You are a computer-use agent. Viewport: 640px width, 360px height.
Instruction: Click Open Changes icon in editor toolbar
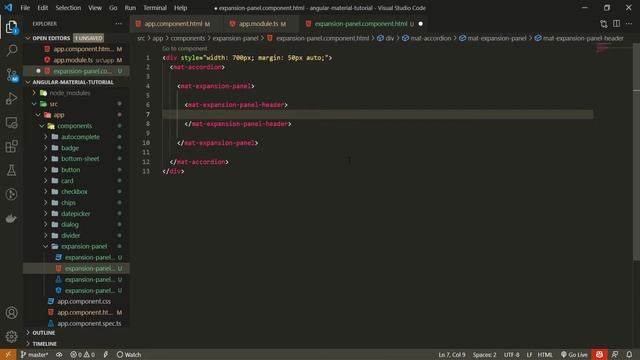tap(603, 24)
